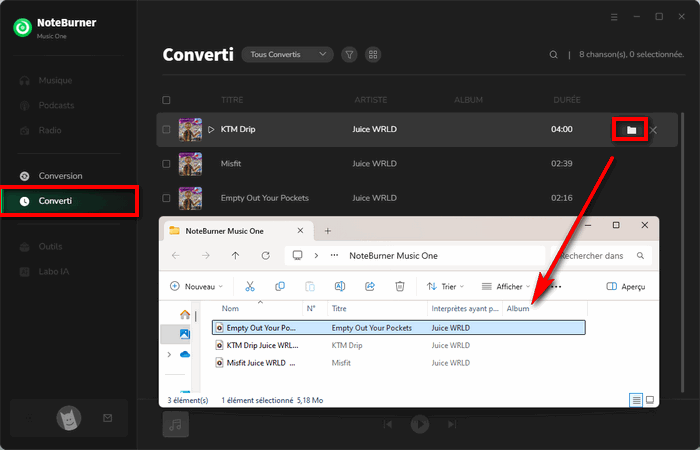Click the Paste icon in Explorer toolbar
This screenshot has height=450, width=700.
coord(310,287)
